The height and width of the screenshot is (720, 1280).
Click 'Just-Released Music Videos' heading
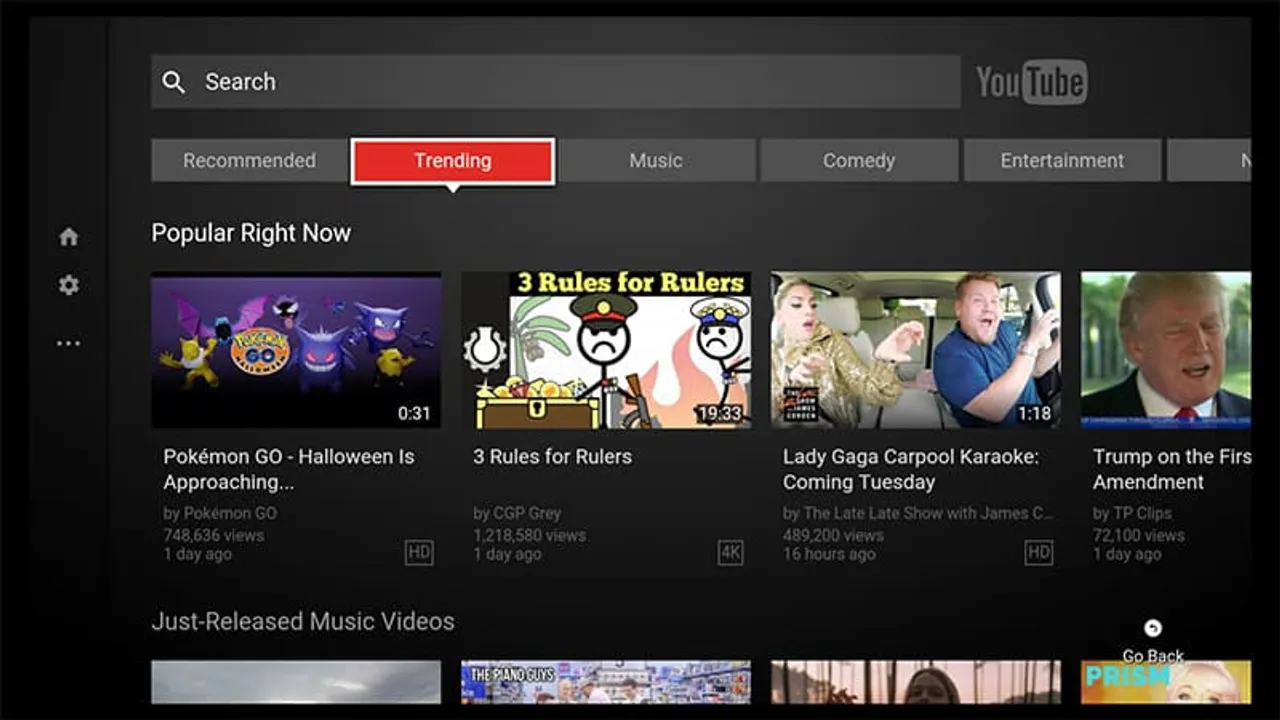point(303,621)
